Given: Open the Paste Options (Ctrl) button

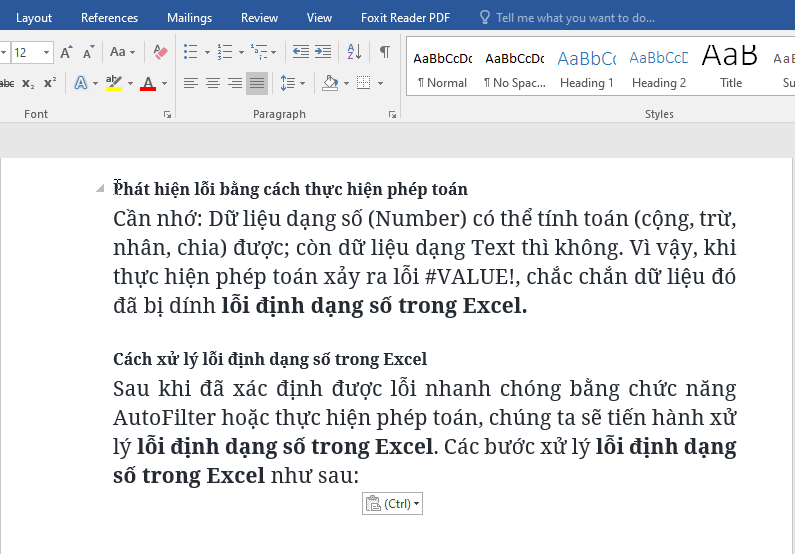Looking at the screenshot, I should [x=392, y=503].
